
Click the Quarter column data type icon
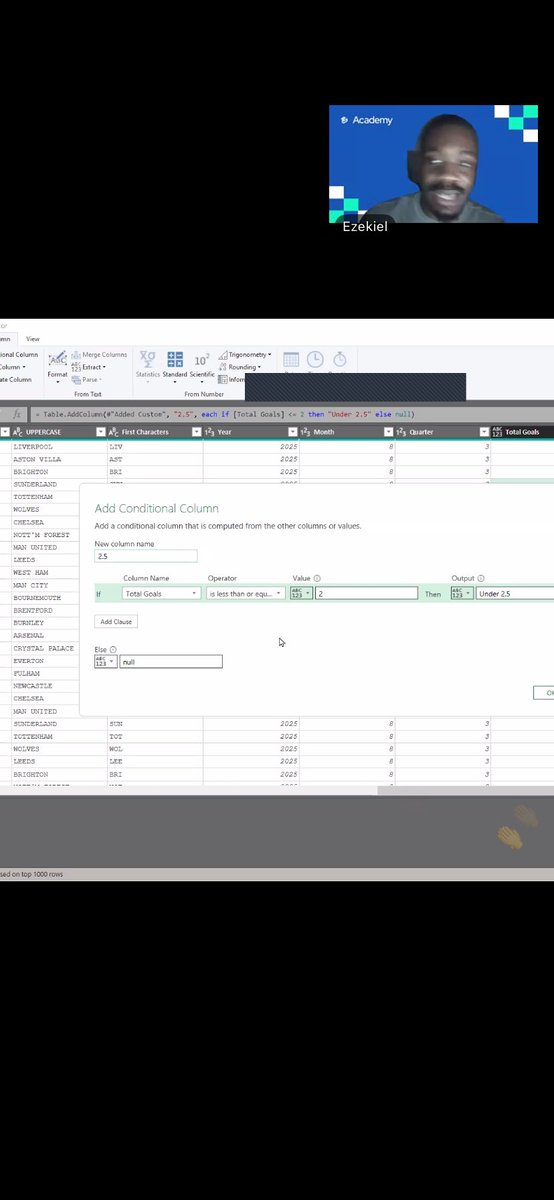402,432
